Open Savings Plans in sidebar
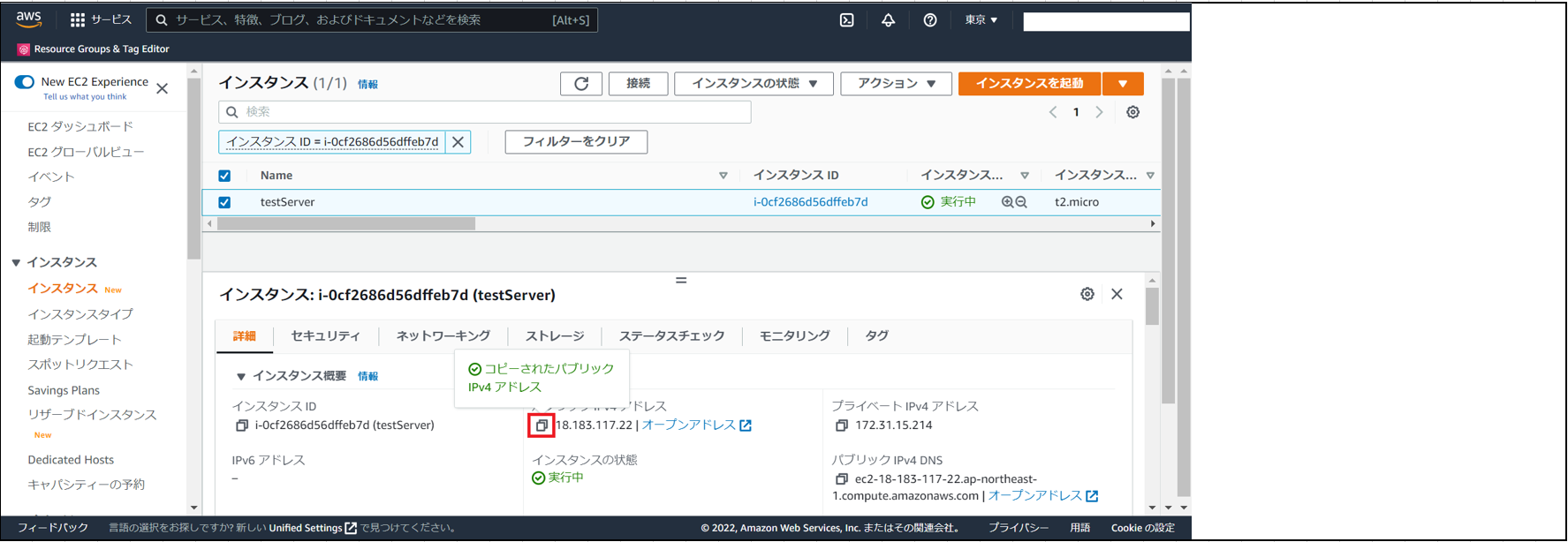The height and width of the screenshot is (542, 1568). 64,390
